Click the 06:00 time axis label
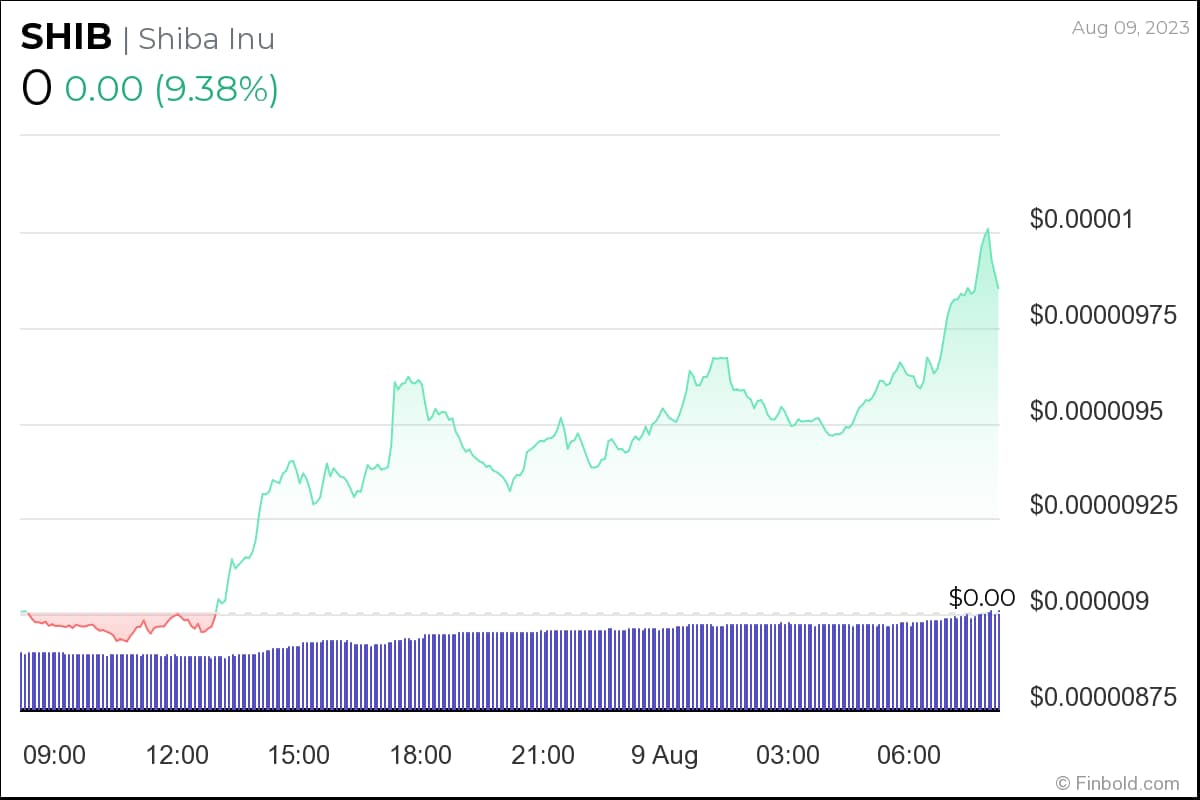Image resolution: width=1200 pixels, height=800 pixels. point(910,754)
